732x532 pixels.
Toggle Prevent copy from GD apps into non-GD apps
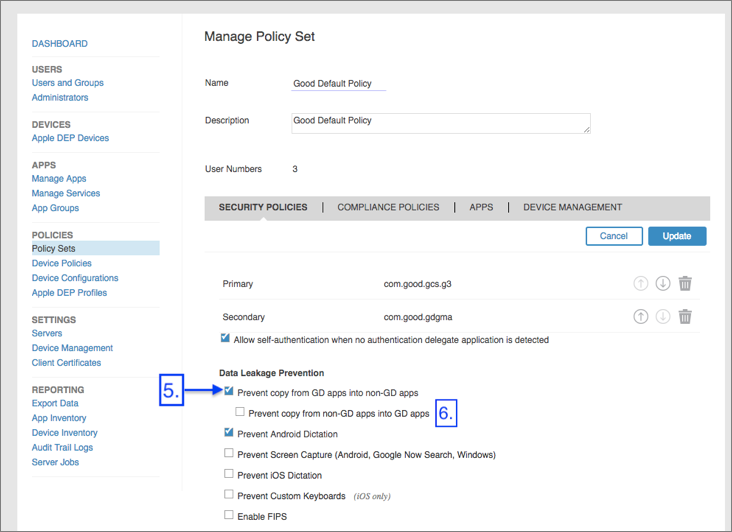(x=230, y=392)
